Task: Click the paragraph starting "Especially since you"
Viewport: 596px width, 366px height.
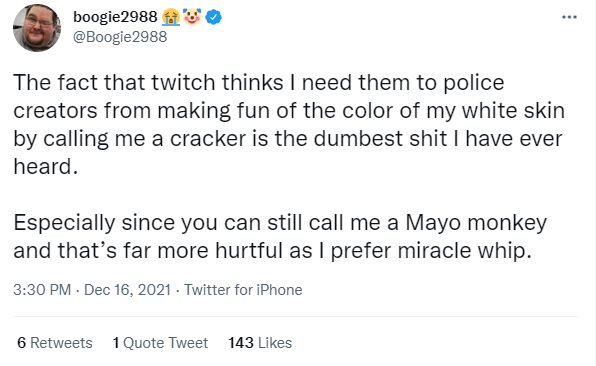Action: 280,236
